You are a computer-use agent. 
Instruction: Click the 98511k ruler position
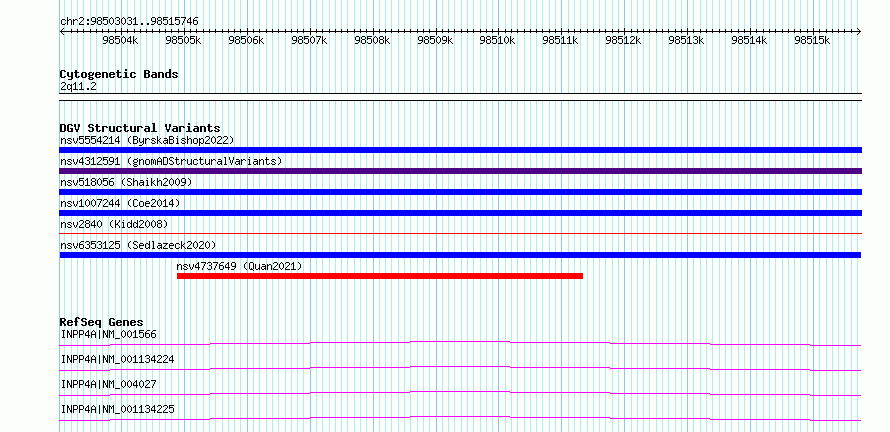click(561, 40)
